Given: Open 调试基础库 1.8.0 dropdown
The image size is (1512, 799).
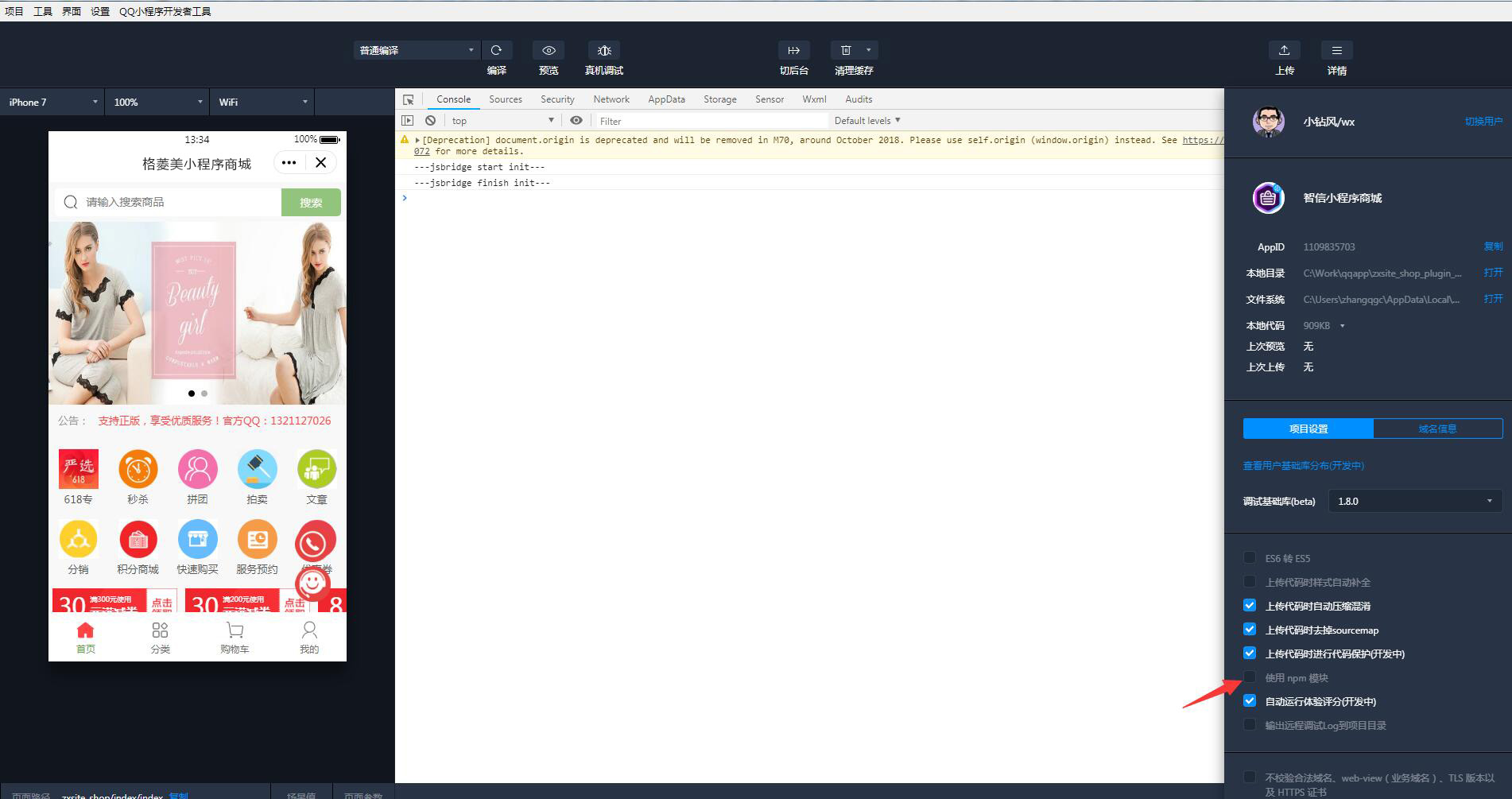Looking at the screenshot, I should [1415, 501].
